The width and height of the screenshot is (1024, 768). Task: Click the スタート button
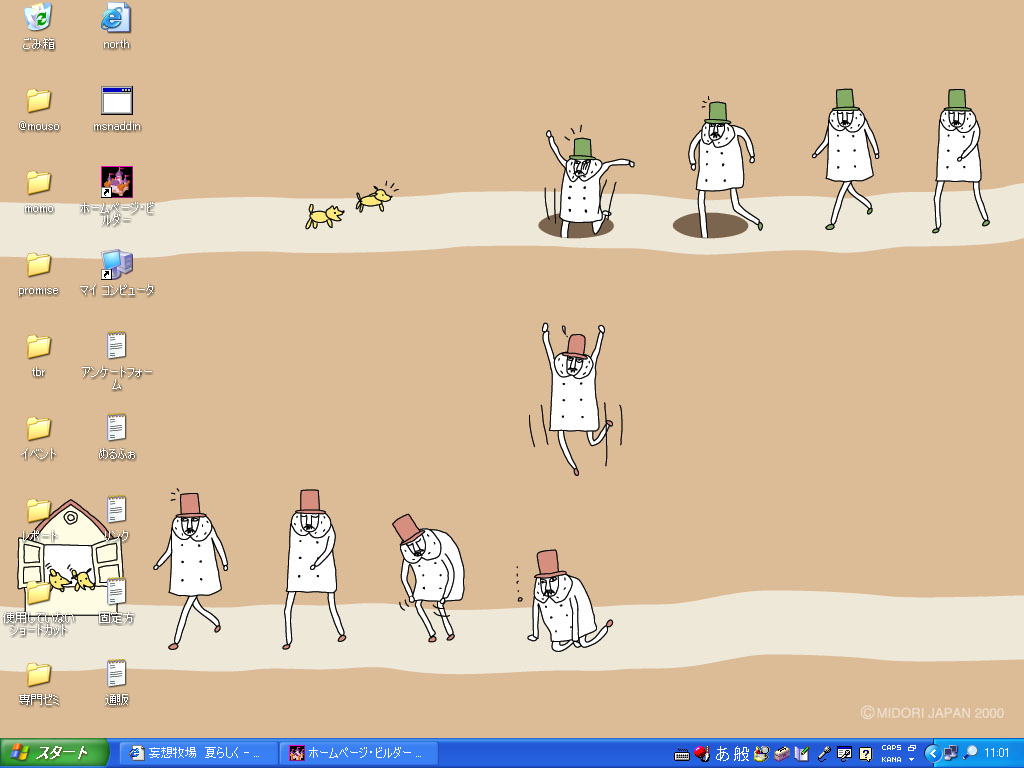54,753
